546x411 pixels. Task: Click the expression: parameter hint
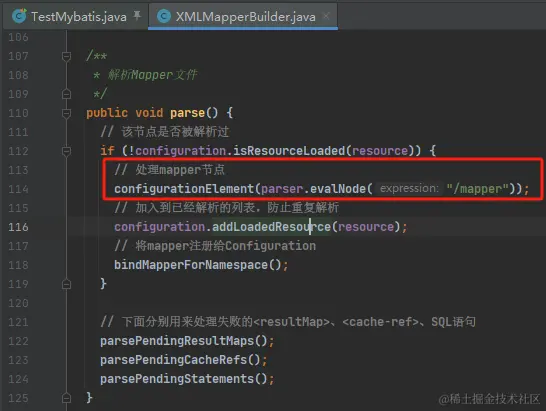pos(409,188)
